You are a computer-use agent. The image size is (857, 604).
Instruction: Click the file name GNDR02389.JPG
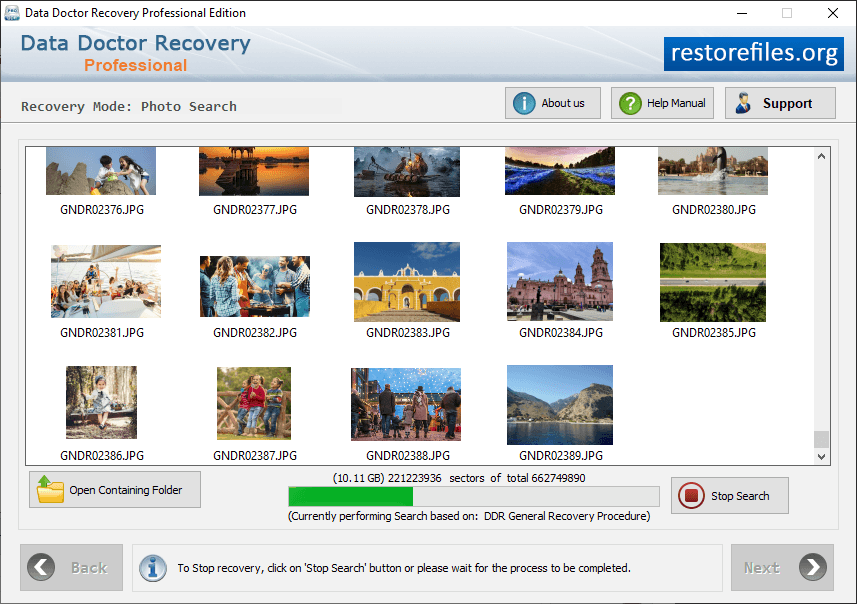[x=561, y=456]
